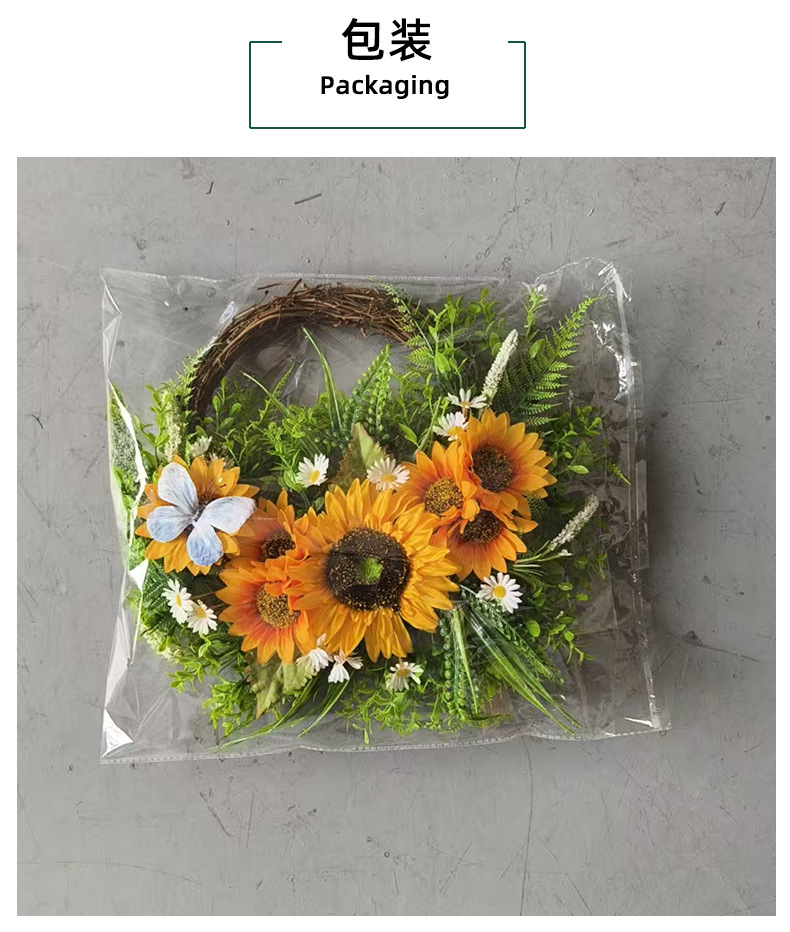Click the daisy at the wreath's bottom edge

coord(404,675)
